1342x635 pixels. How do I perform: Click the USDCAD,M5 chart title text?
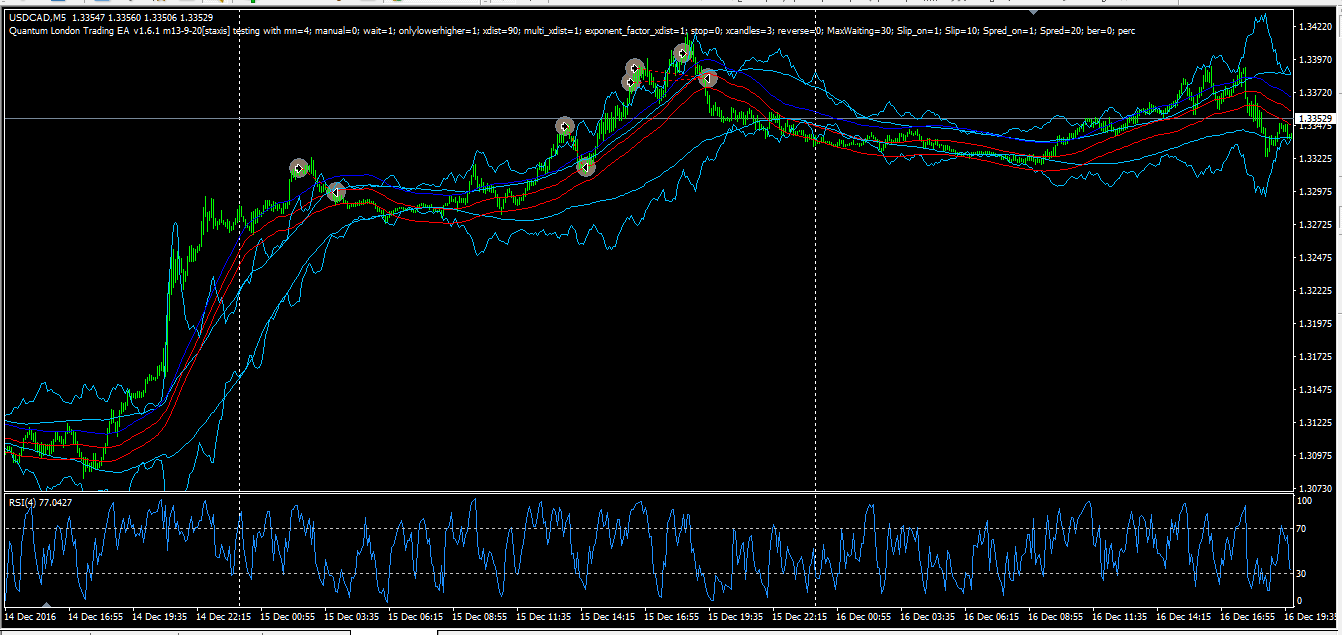tap(36, 18)
